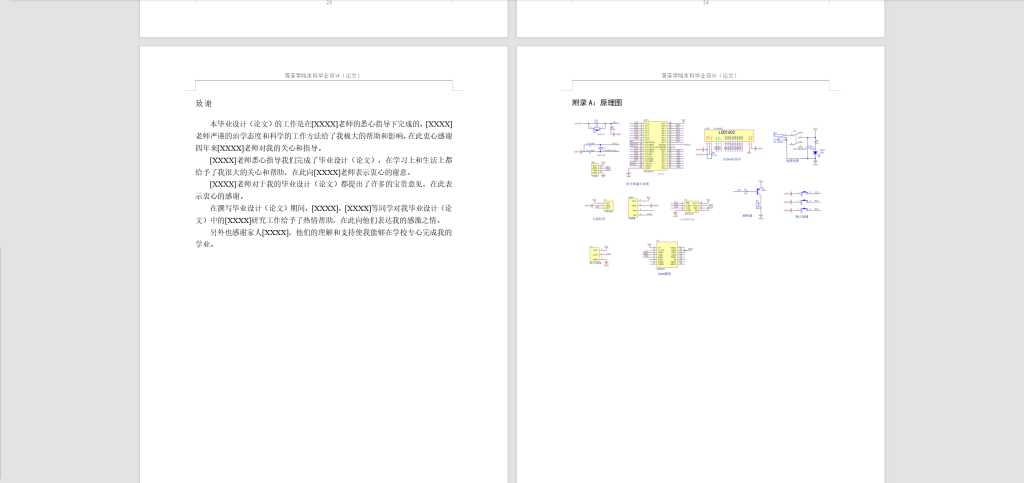The height and width of the screenshot is (483, 1024).
Task: Select the reset circuit at schematic top-left
Action: [596, 125]
